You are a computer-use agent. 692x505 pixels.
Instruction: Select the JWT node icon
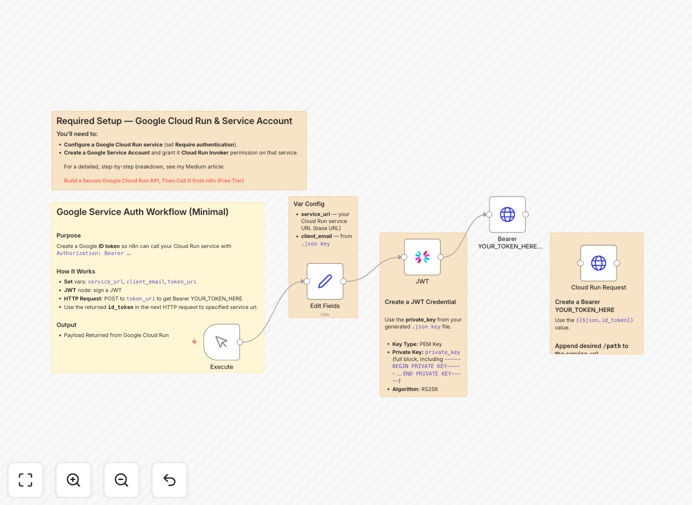422,257
